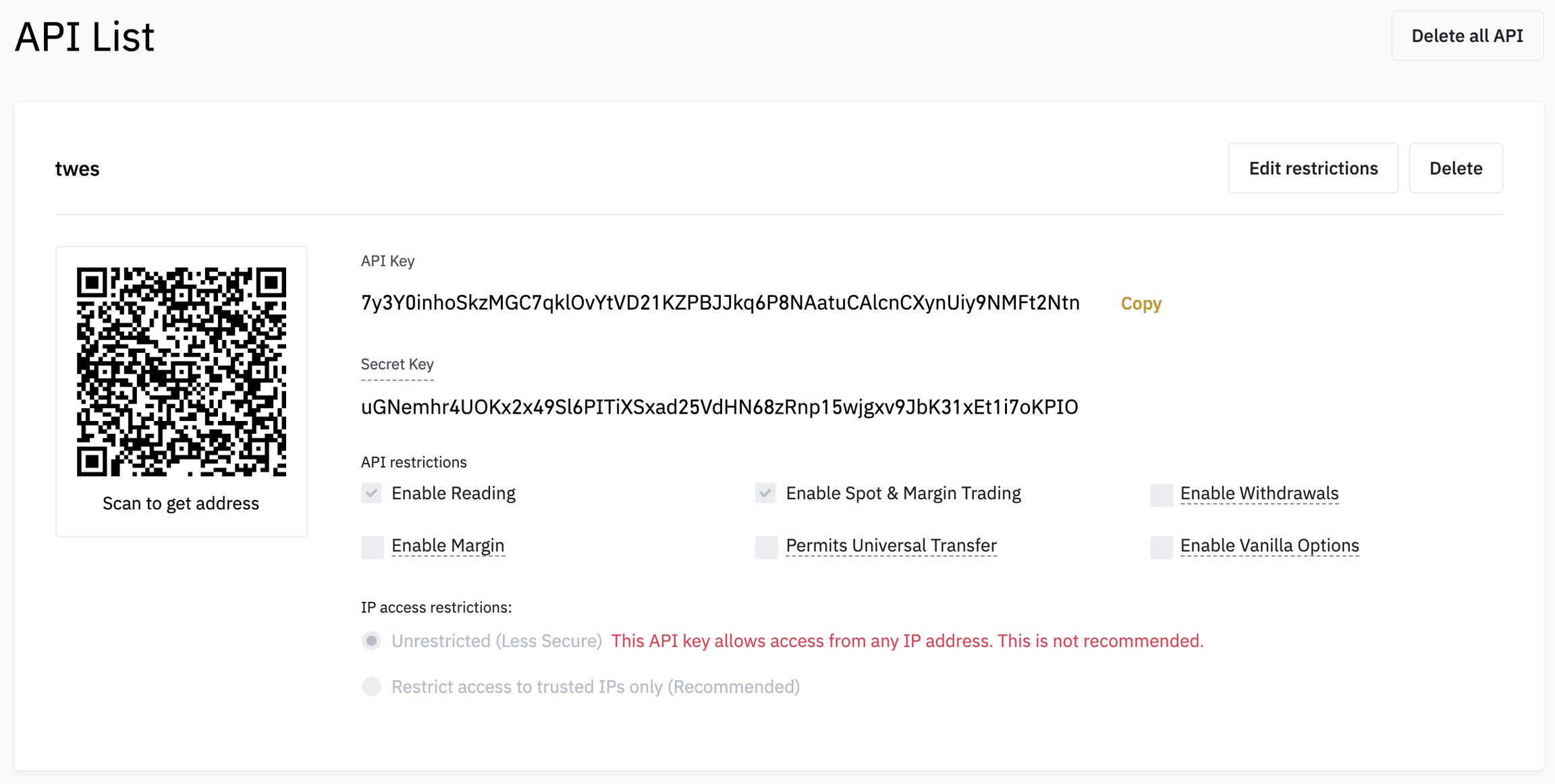Toggle Enable Spot & Margin Trading checkbox
This screenshot has width=1555, height=784.
tap(765, 493)
